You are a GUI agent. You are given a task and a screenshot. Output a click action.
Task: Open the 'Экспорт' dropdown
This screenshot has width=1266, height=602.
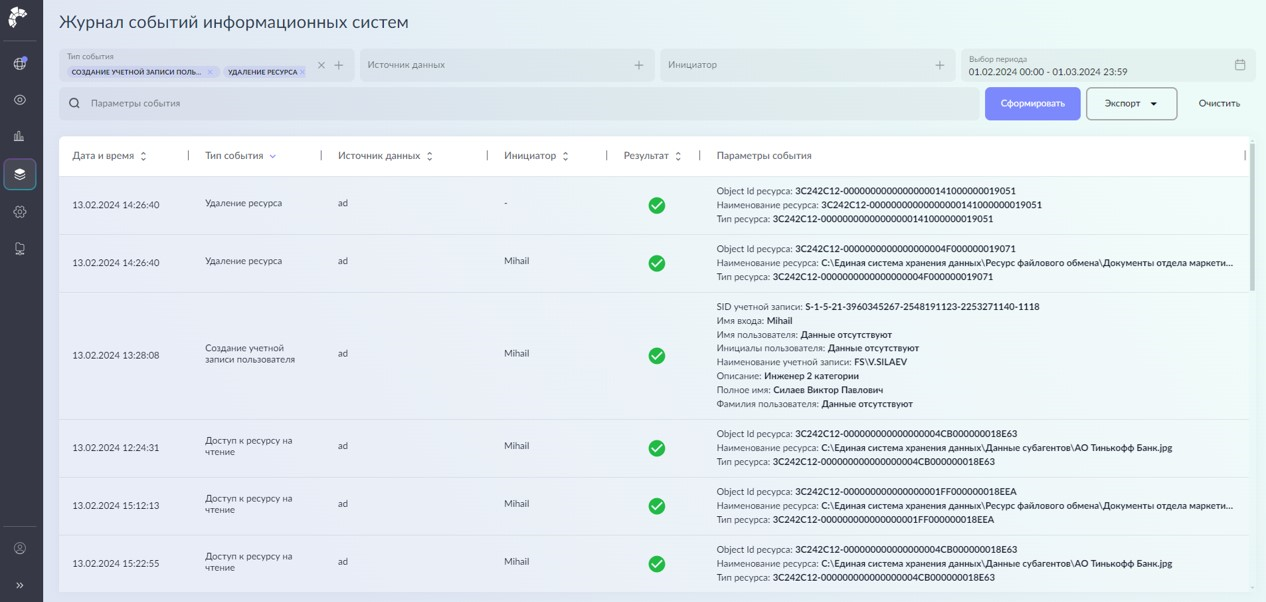point(1131,103)
